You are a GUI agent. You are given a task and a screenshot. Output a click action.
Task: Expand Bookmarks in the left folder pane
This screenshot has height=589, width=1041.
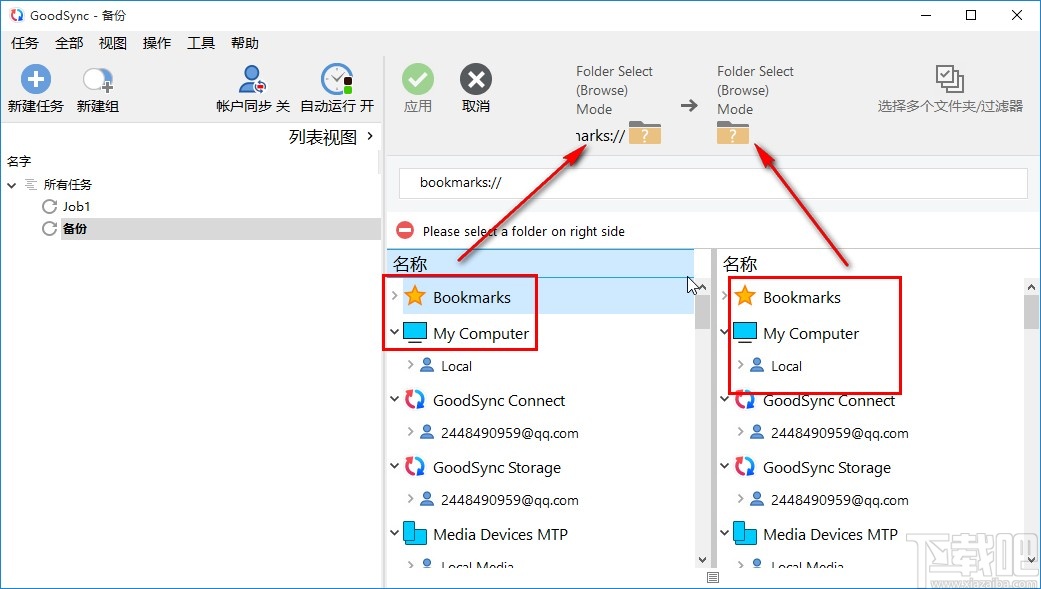[394, 295]
